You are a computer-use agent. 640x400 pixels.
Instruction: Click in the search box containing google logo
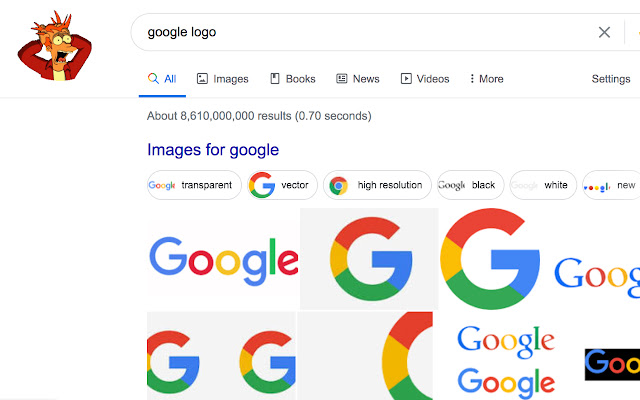point(360,32)
